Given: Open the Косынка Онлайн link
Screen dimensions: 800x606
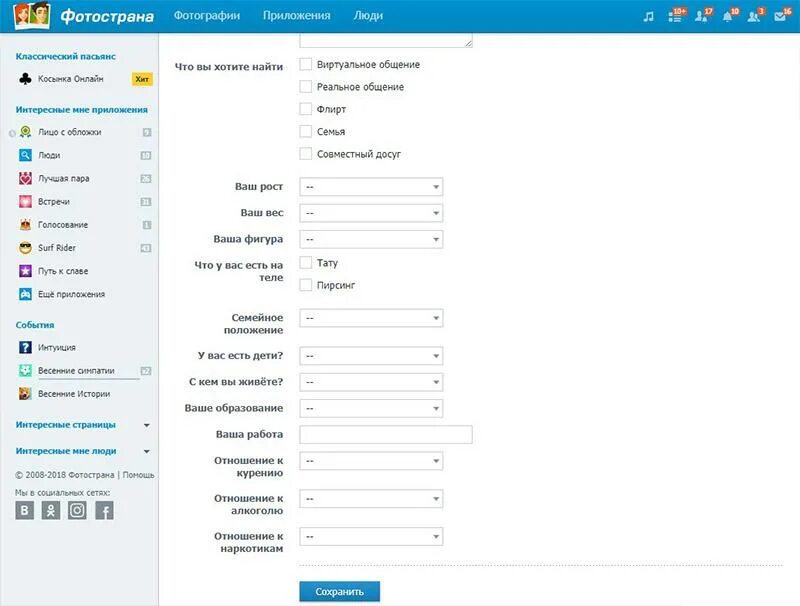Looking at the screenshot, I should click(x=70, y=79).
